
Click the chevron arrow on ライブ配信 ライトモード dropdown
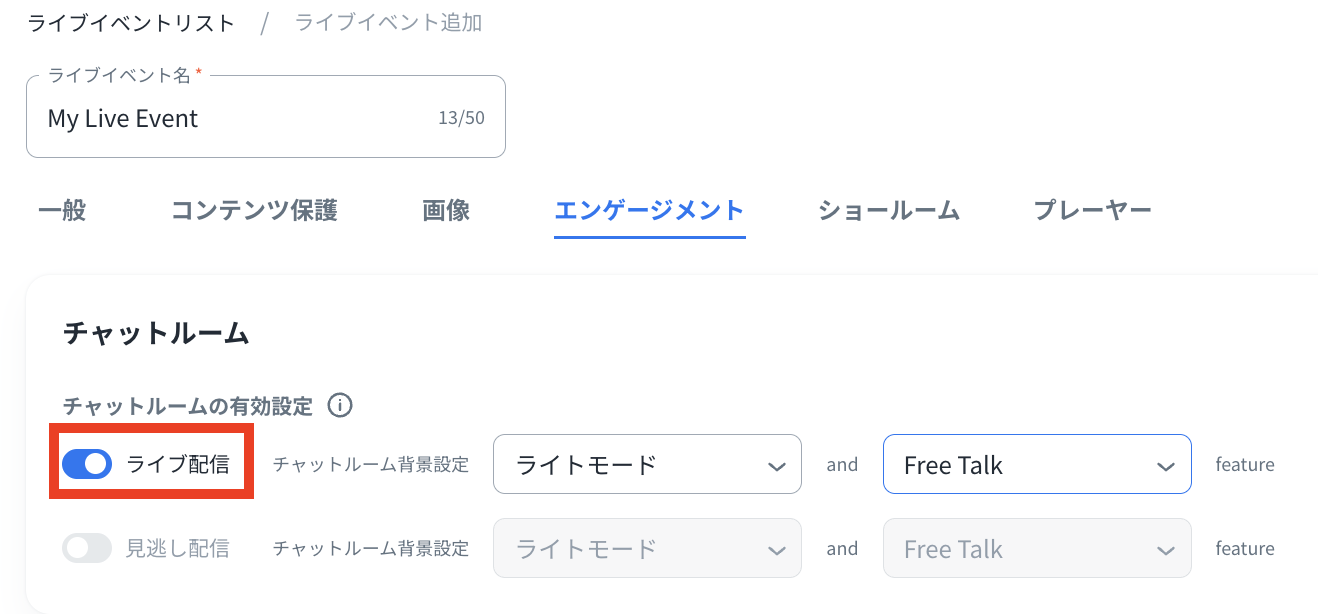tap(775, 466)
